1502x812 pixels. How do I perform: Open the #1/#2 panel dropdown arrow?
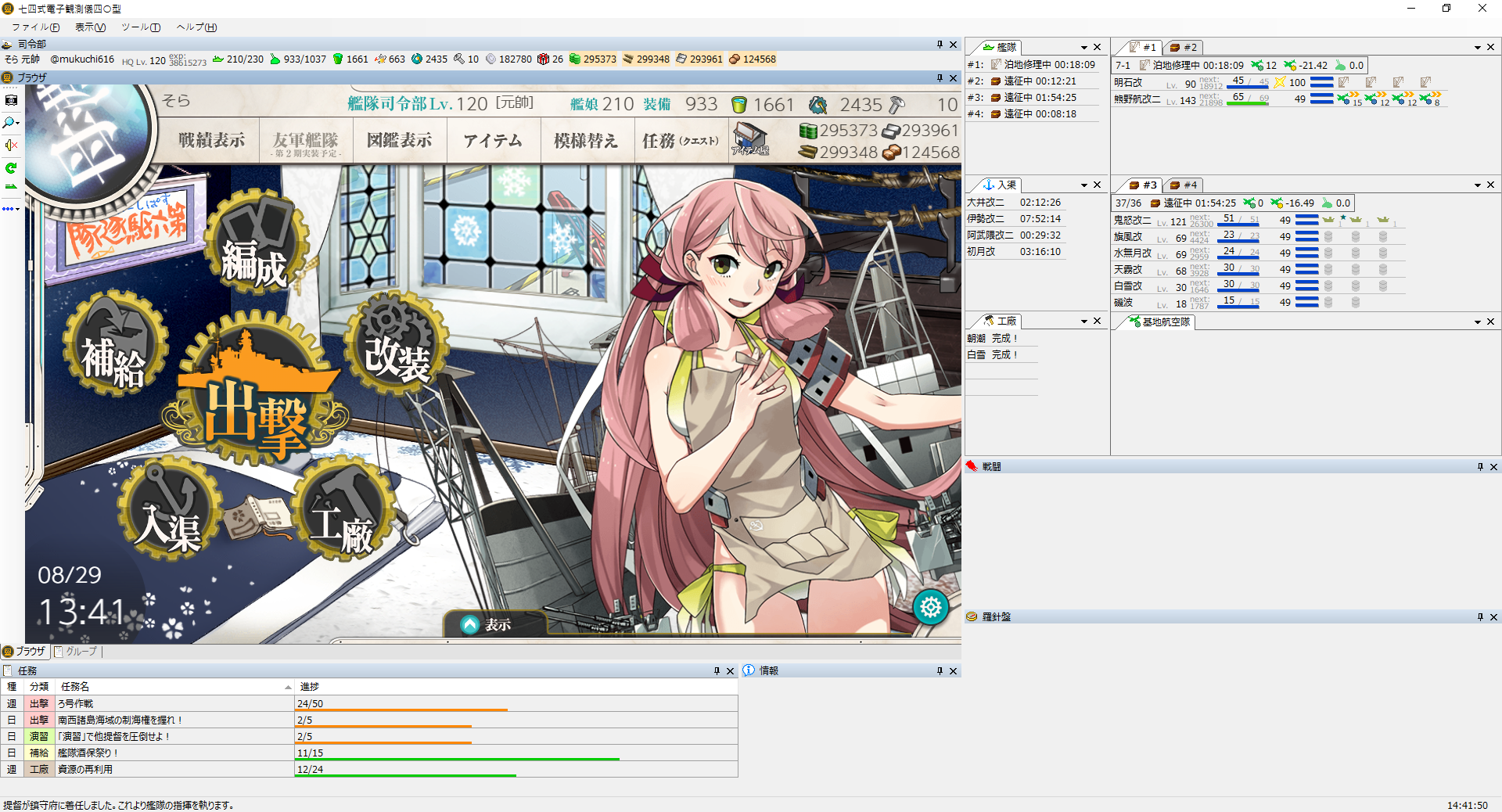pos(1478,48)
